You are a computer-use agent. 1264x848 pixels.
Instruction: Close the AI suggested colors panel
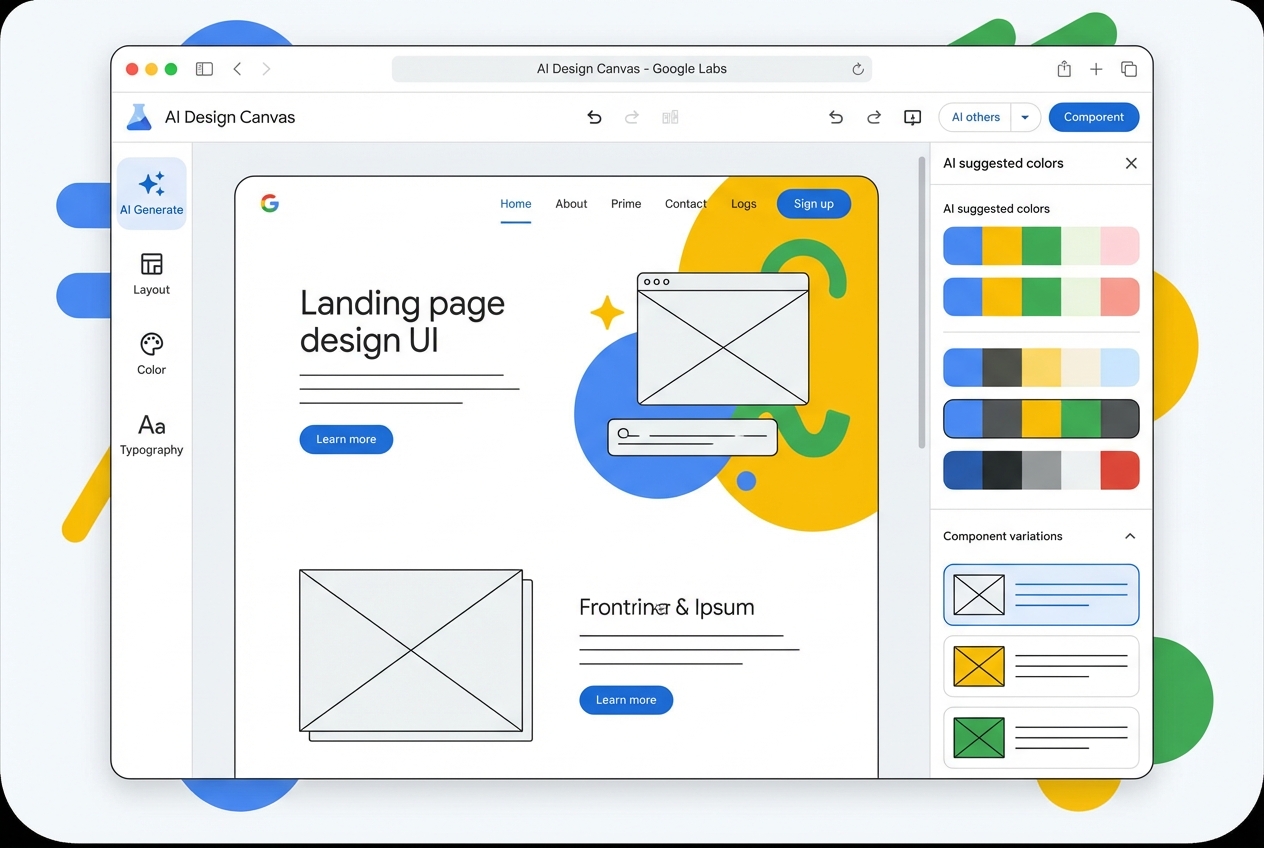[x=1131, y=163]
